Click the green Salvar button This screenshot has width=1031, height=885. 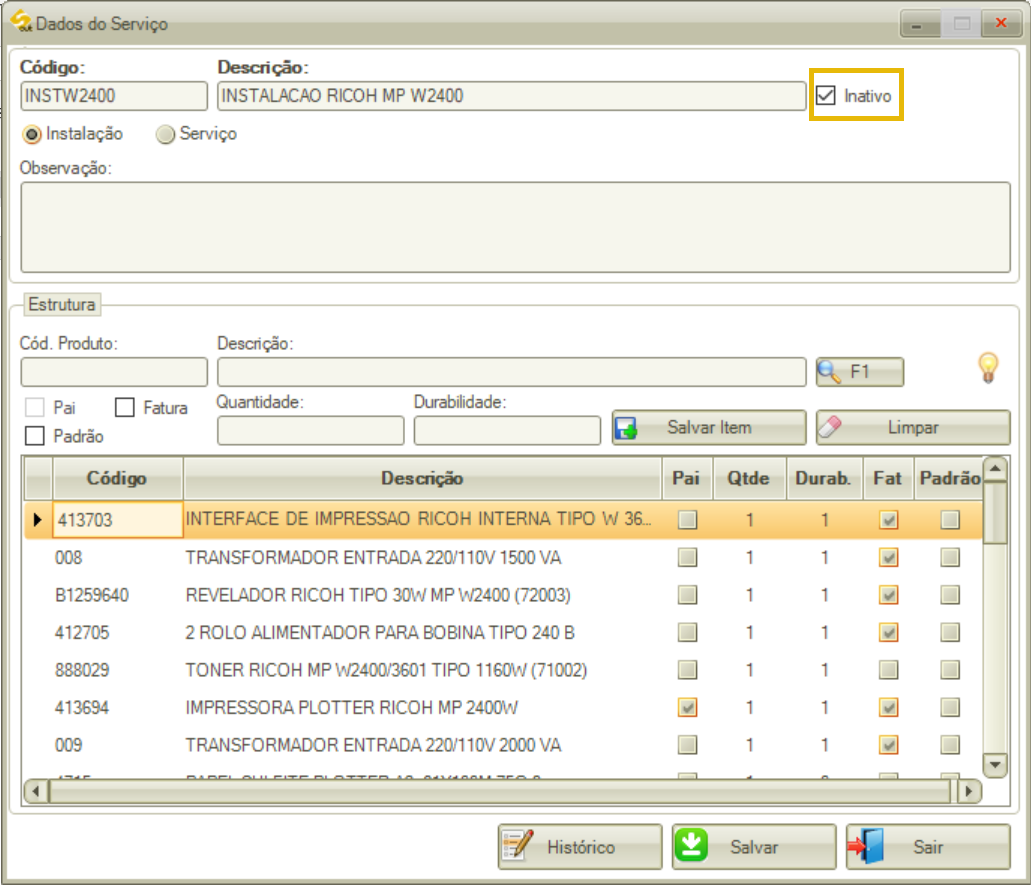point(754,847)
